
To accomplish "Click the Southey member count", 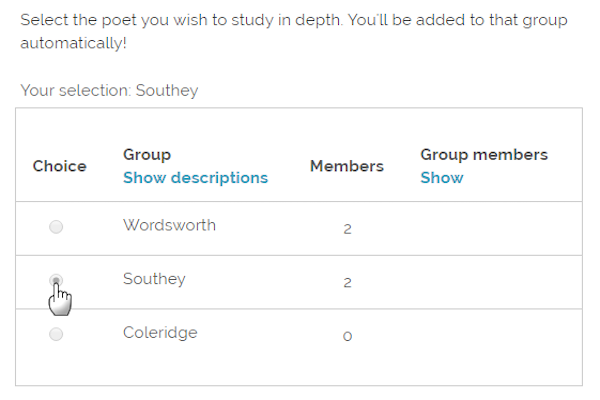I will tap(347, 282).
